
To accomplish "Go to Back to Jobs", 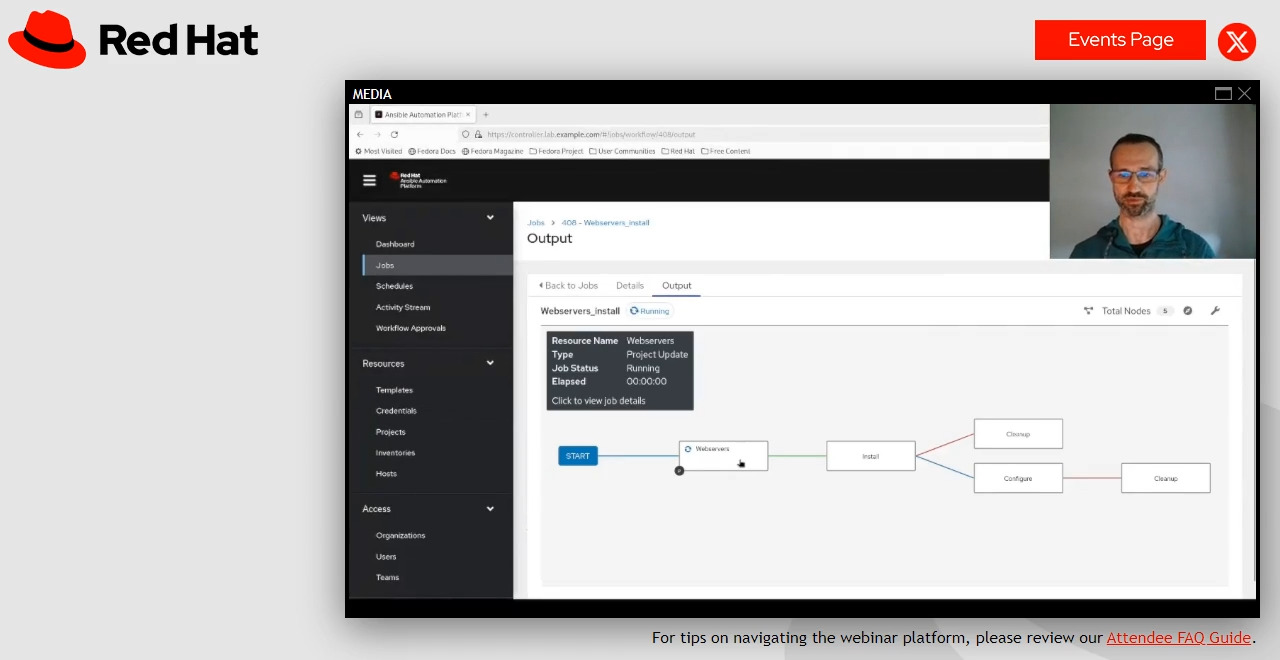I will [568, 286].
